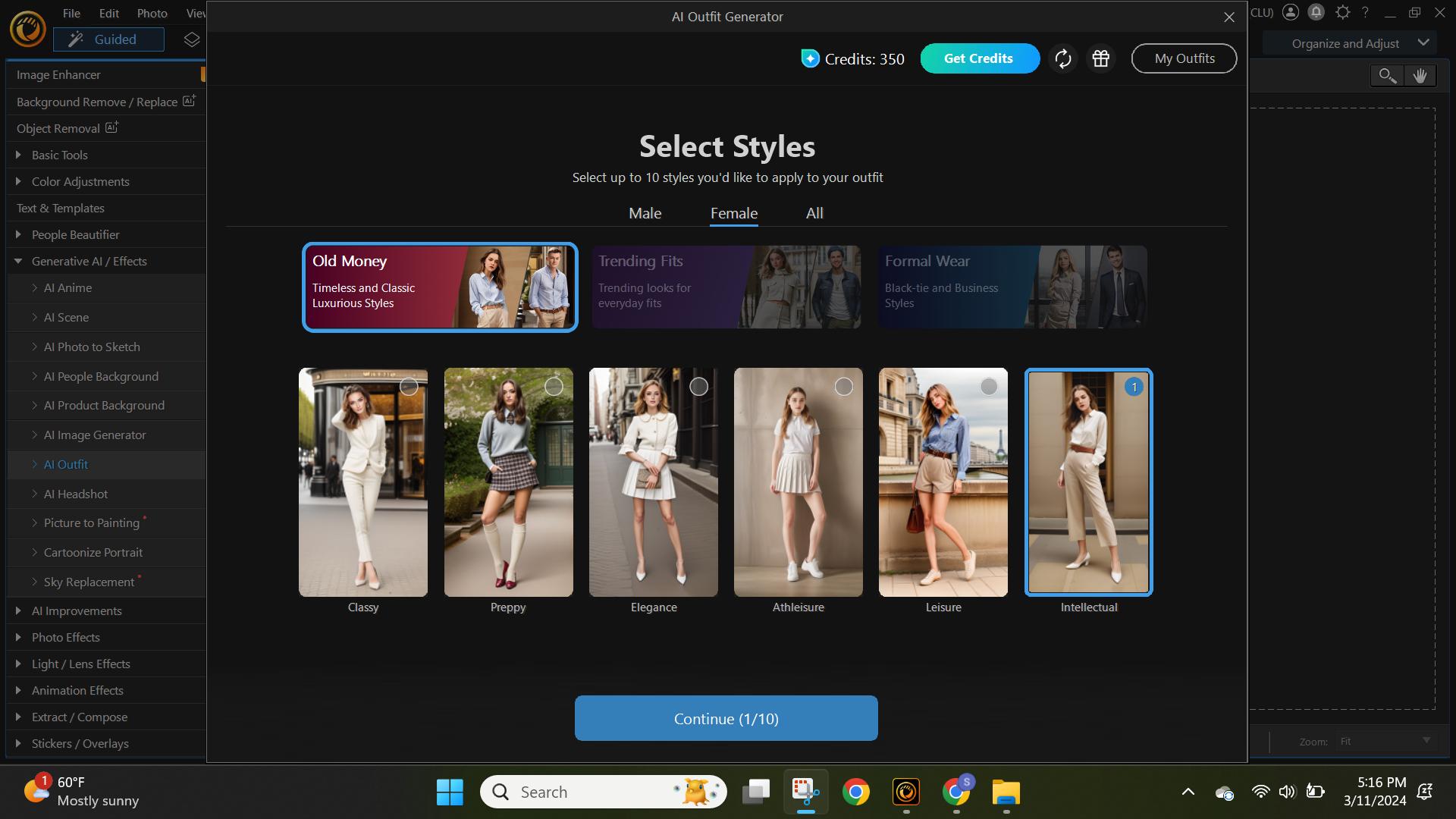The height and width of the screenshot is (819, 1456).
Task: Switch to the Male tab
Action: 645,213
